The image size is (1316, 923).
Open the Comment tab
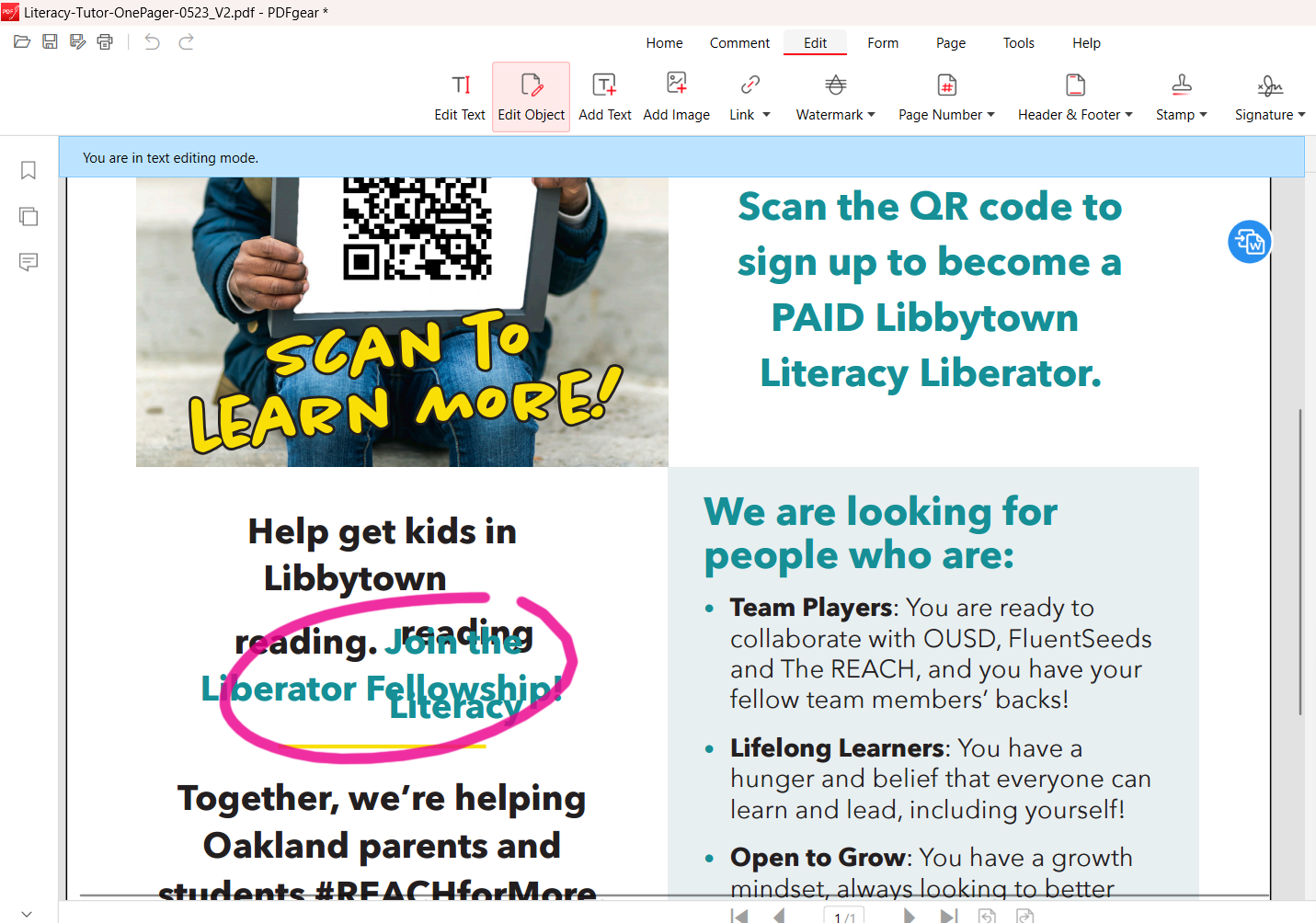pyautogui.click(x=739, y=43)
